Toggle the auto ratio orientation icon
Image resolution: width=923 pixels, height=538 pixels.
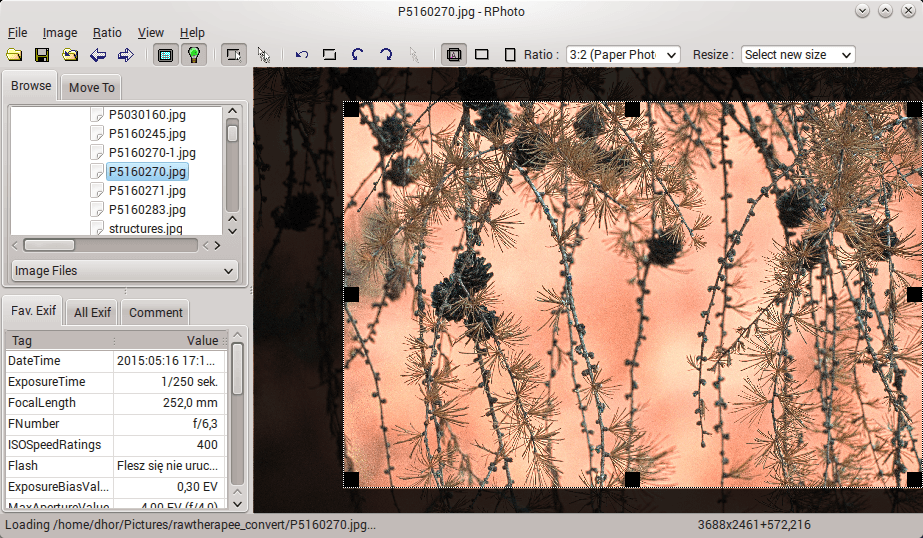[454, 55]
